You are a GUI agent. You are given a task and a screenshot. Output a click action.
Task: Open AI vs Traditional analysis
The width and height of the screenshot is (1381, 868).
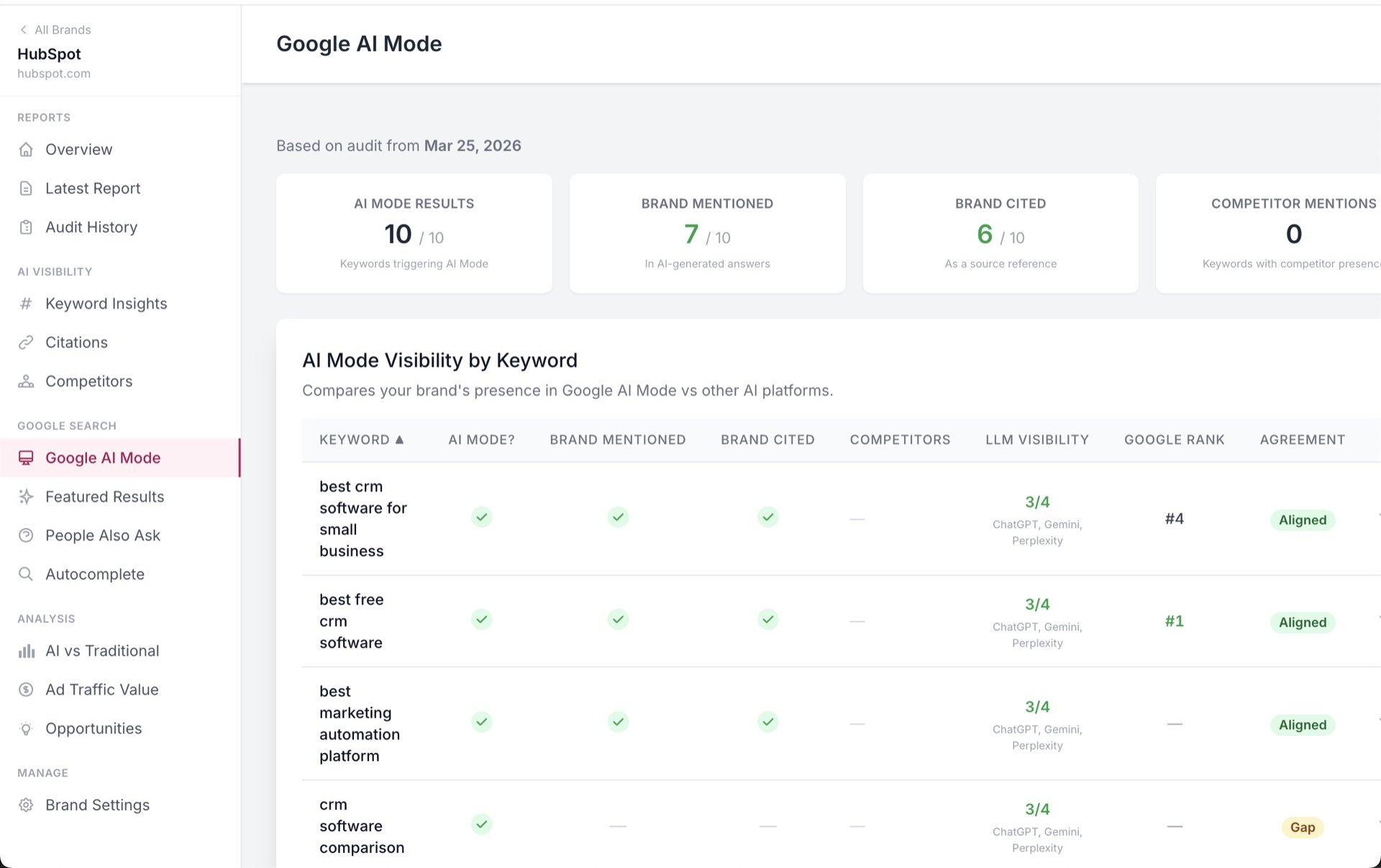tap(120, 651)
